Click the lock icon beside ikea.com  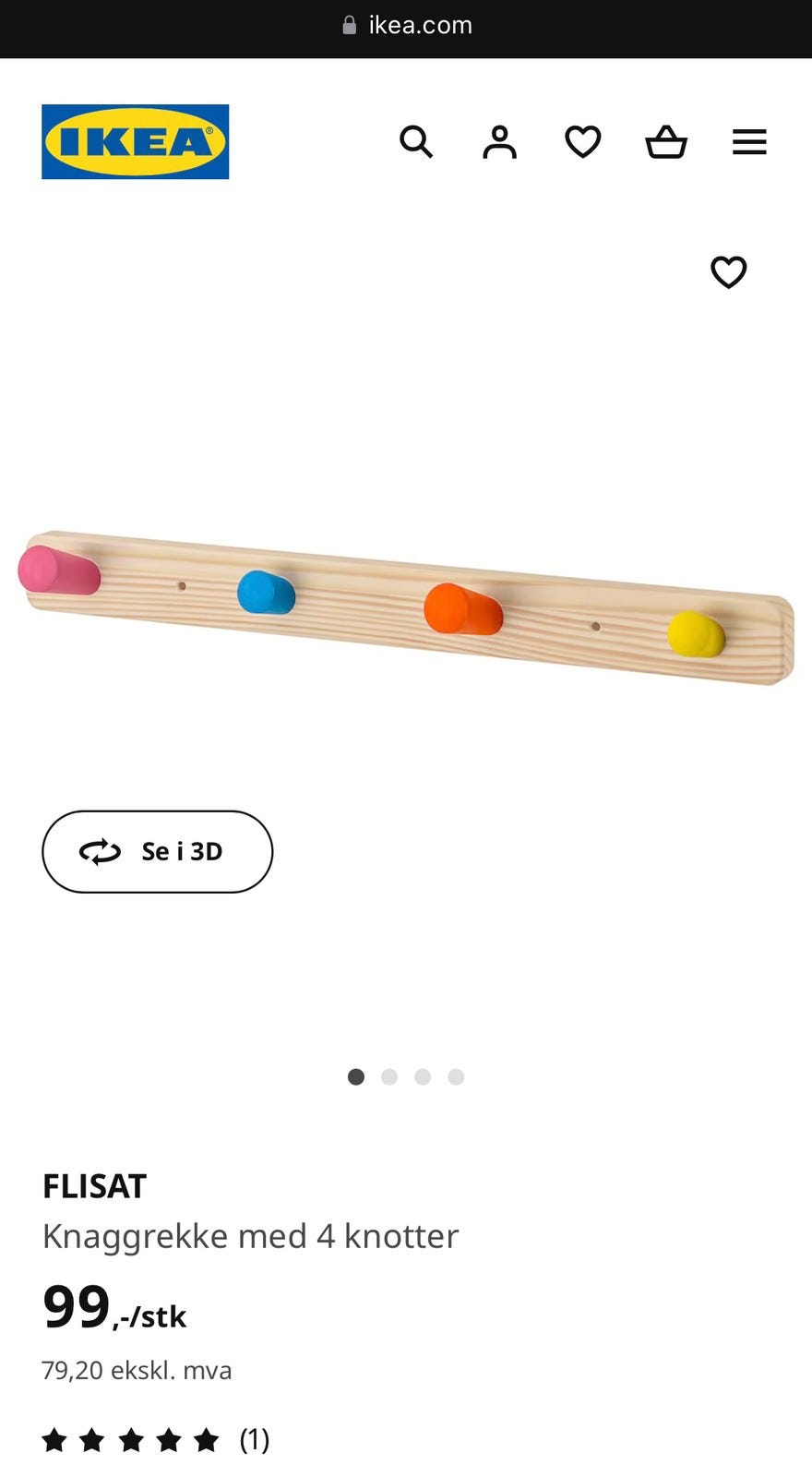click(350, 25)
